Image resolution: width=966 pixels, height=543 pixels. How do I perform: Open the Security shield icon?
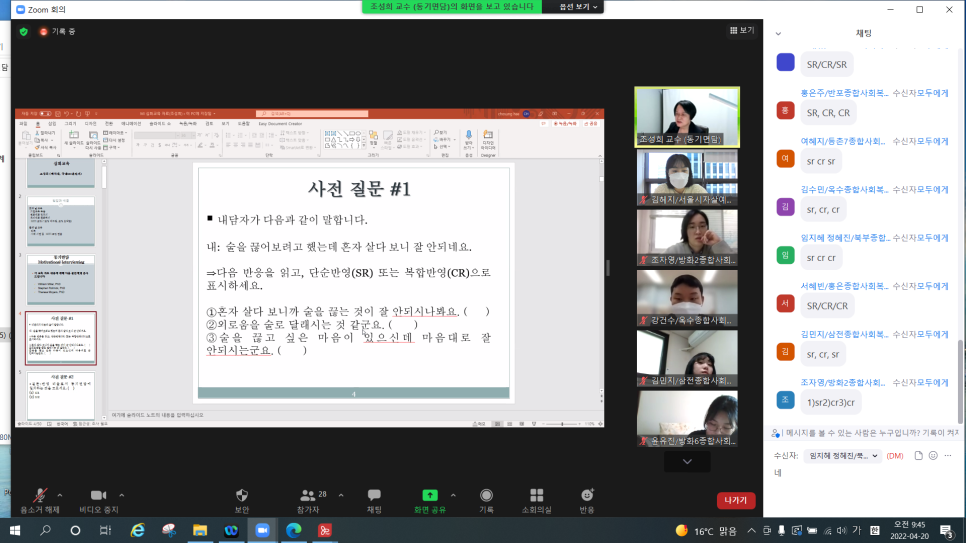(241, 496)
